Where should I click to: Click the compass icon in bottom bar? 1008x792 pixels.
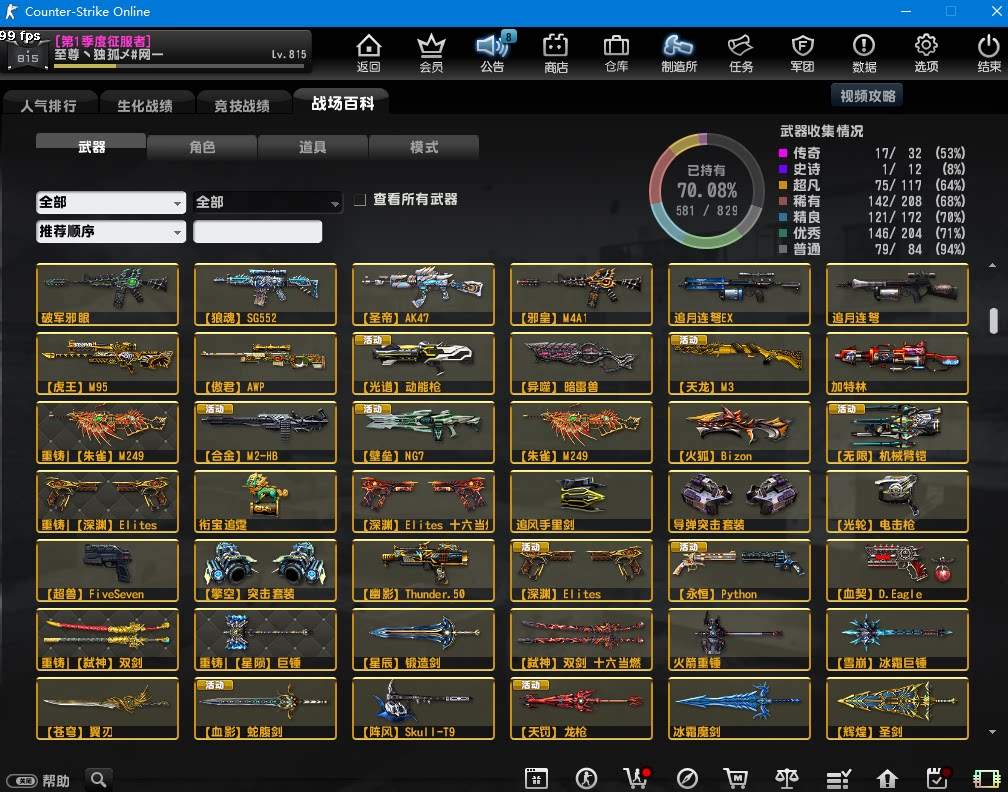coord(687,778)
